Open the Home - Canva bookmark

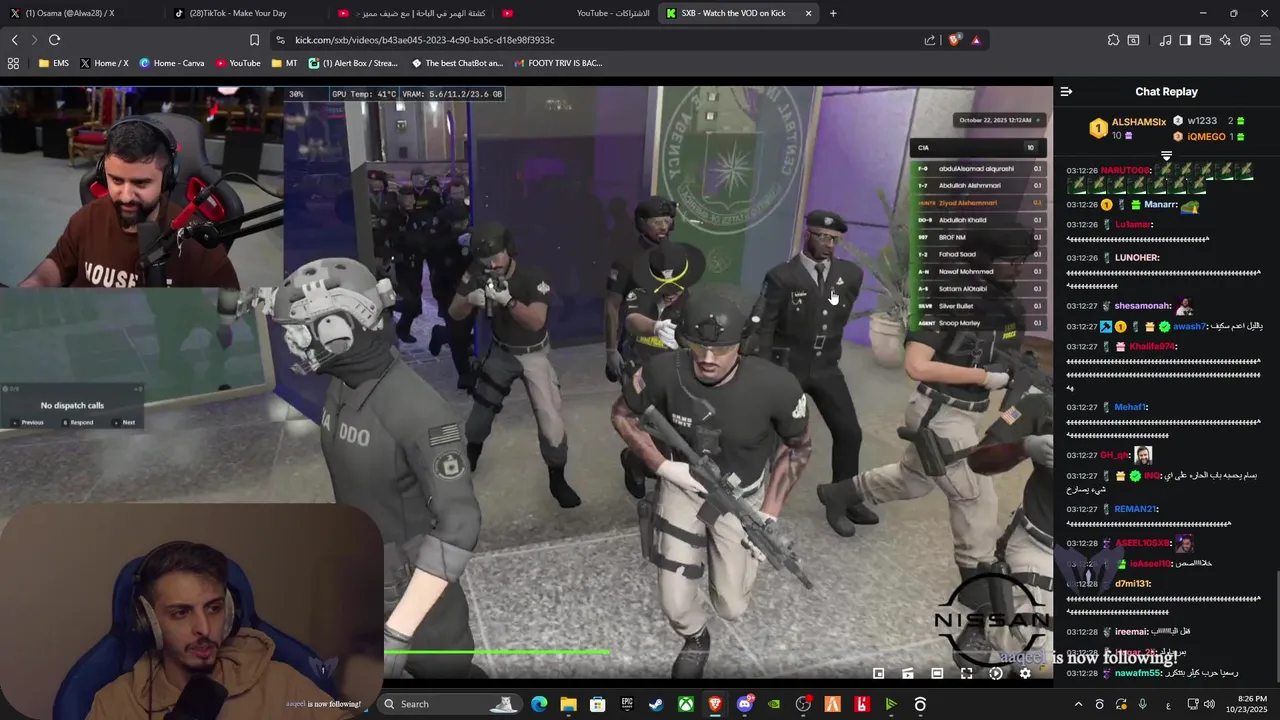[x=172, y=63]
